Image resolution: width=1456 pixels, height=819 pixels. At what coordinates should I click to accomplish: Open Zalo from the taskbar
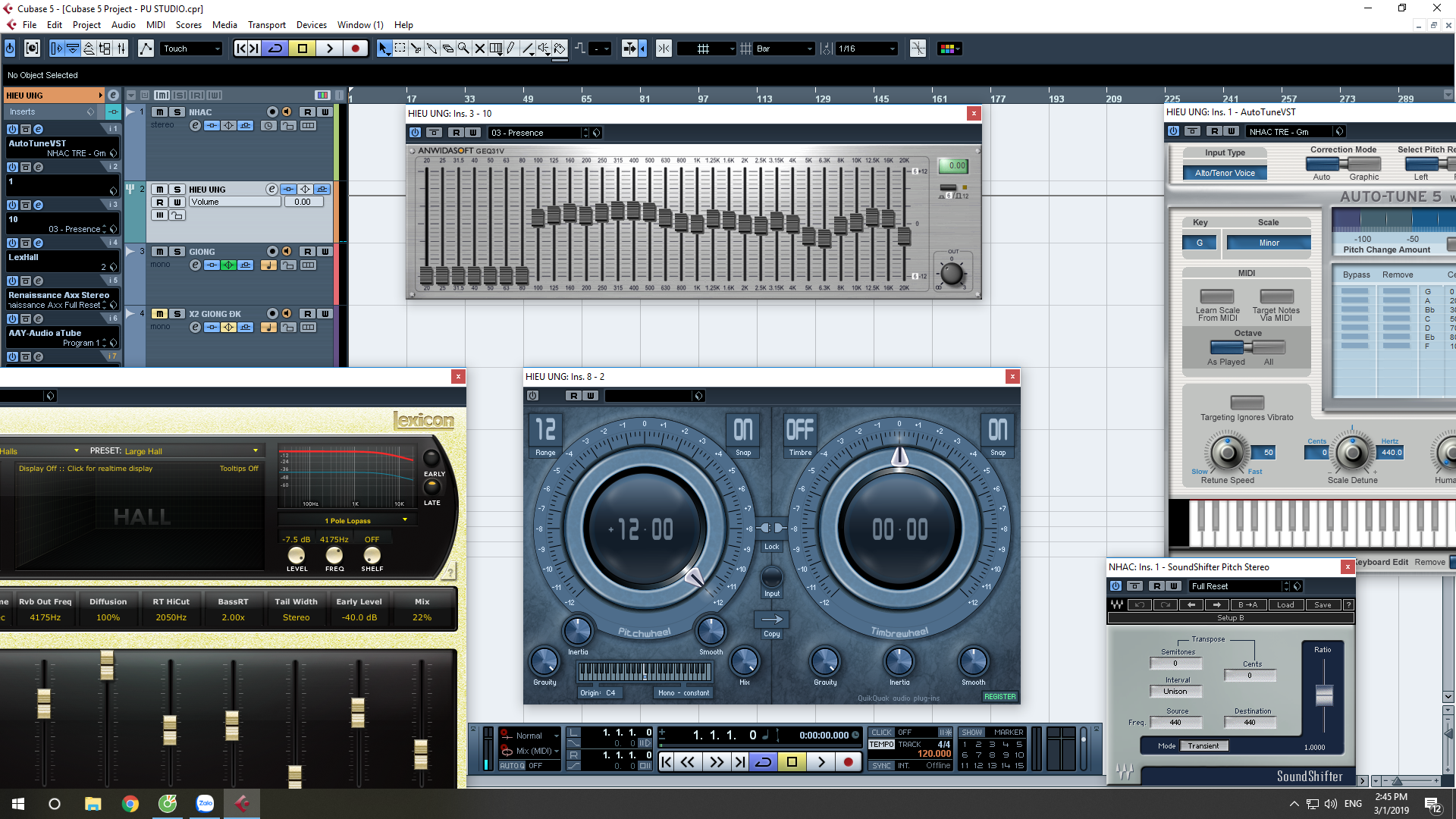point(205,804)
